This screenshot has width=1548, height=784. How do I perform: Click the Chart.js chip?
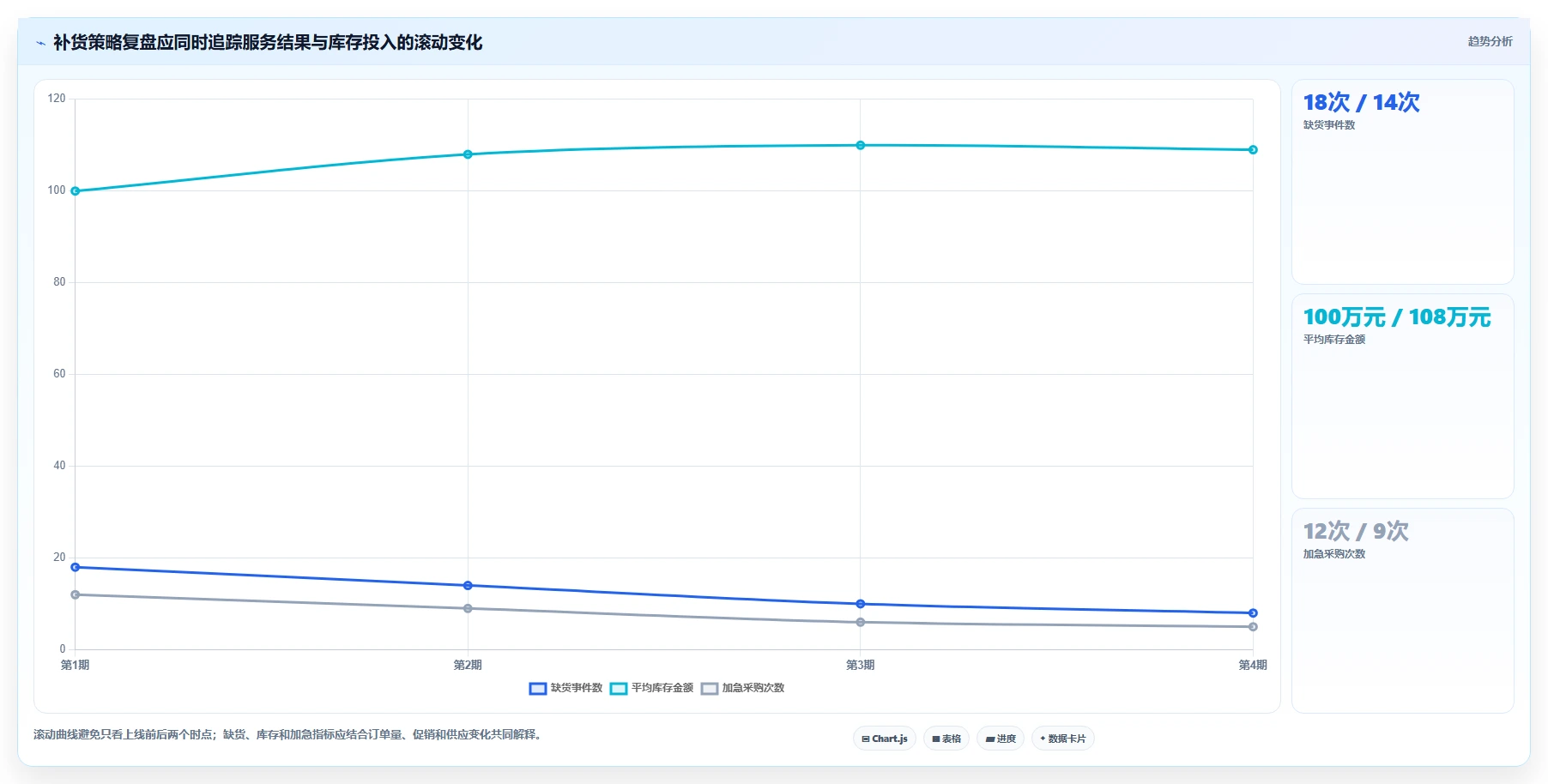[x=885, y=739]
